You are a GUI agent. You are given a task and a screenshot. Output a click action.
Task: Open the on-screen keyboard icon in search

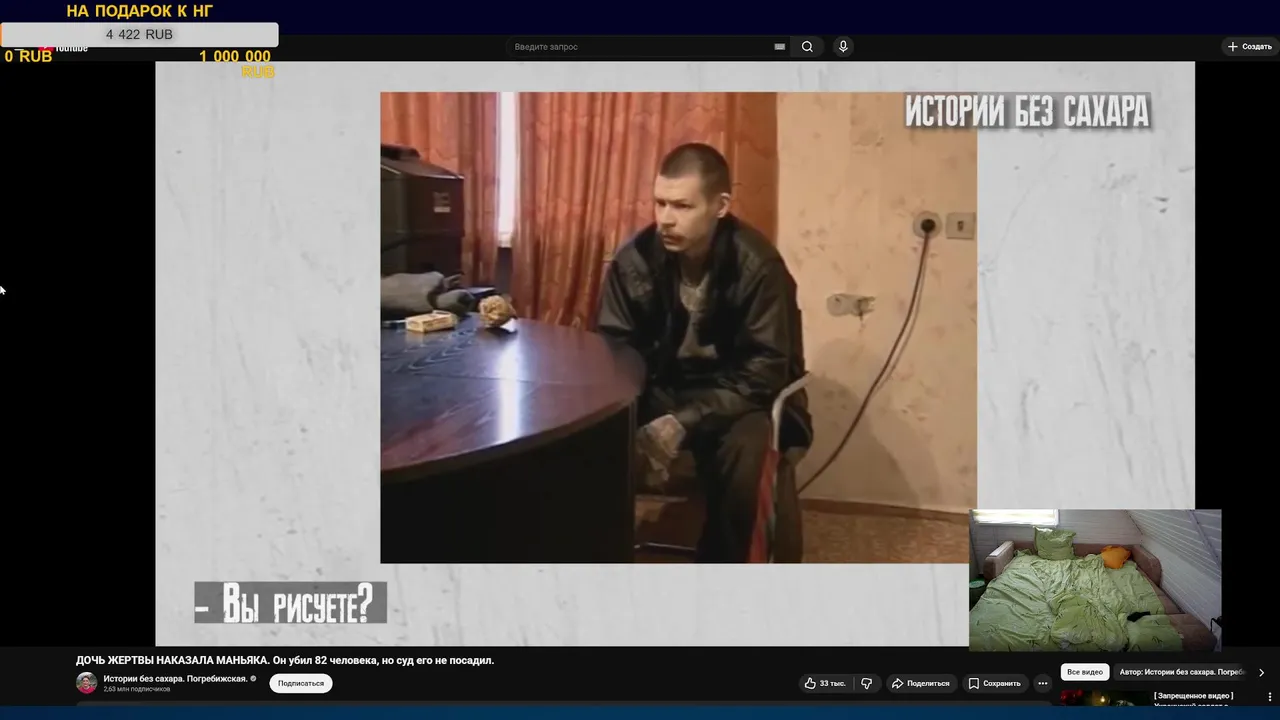780,47
